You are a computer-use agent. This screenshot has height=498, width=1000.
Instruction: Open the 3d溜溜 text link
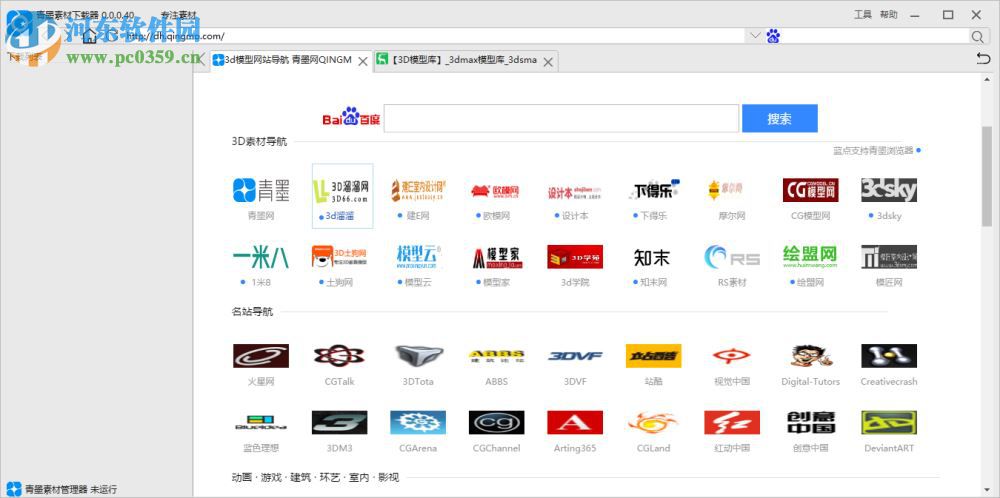point(340,216)
